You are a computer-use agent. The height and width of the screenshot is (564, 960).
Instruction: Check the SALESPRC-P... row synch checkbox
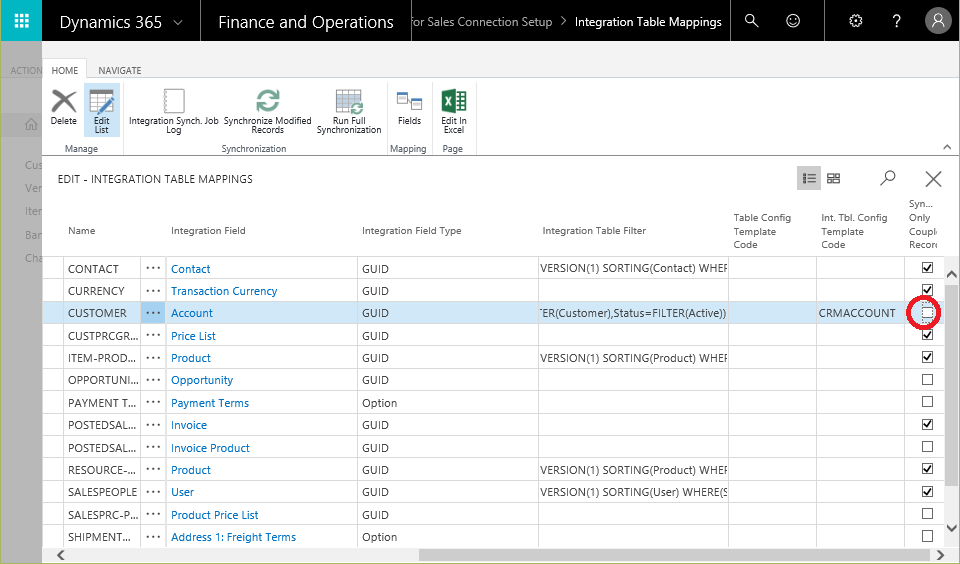(928, 514)
